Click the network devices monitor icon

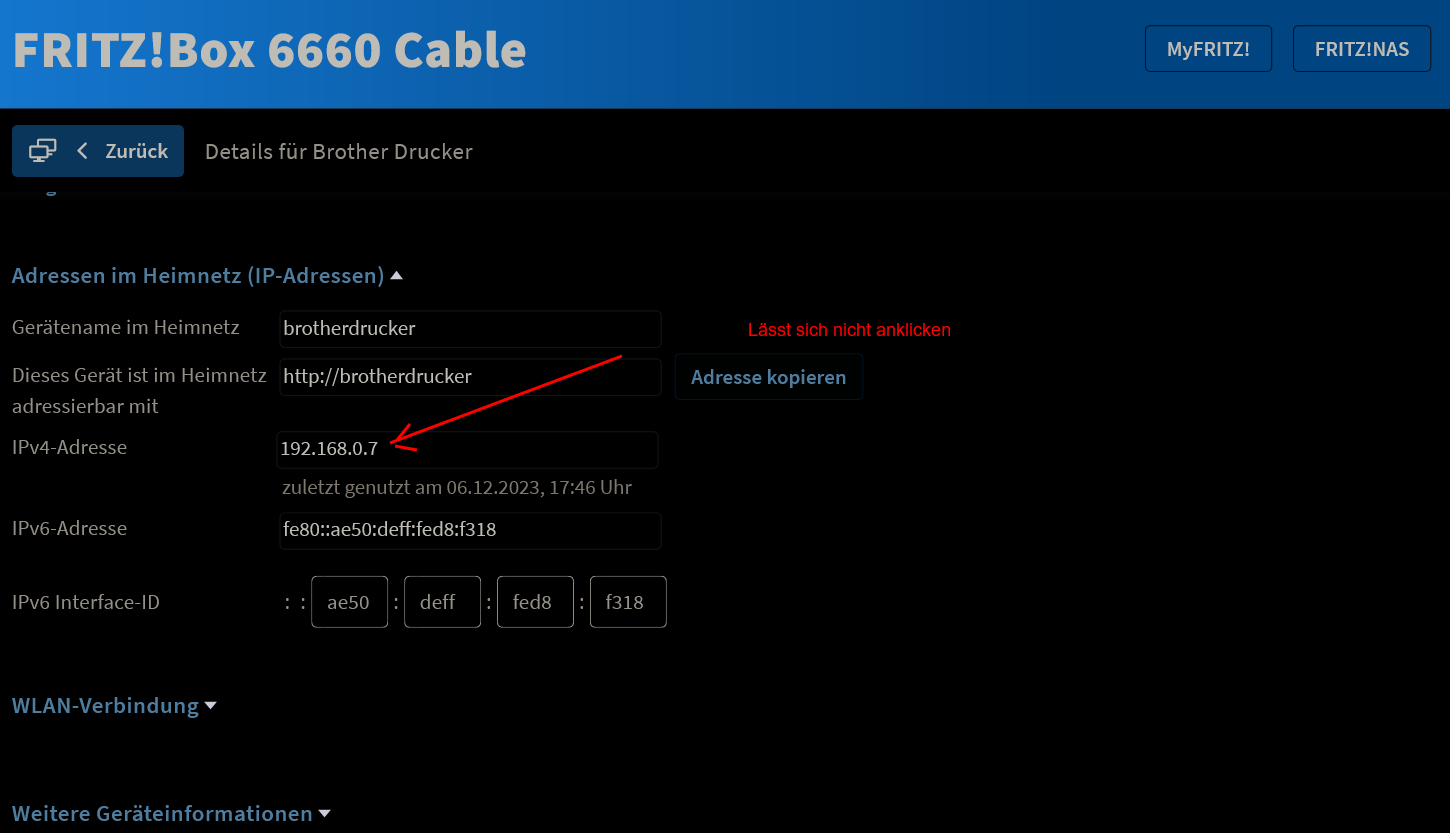pyautogui.click(x=43, y=151)
